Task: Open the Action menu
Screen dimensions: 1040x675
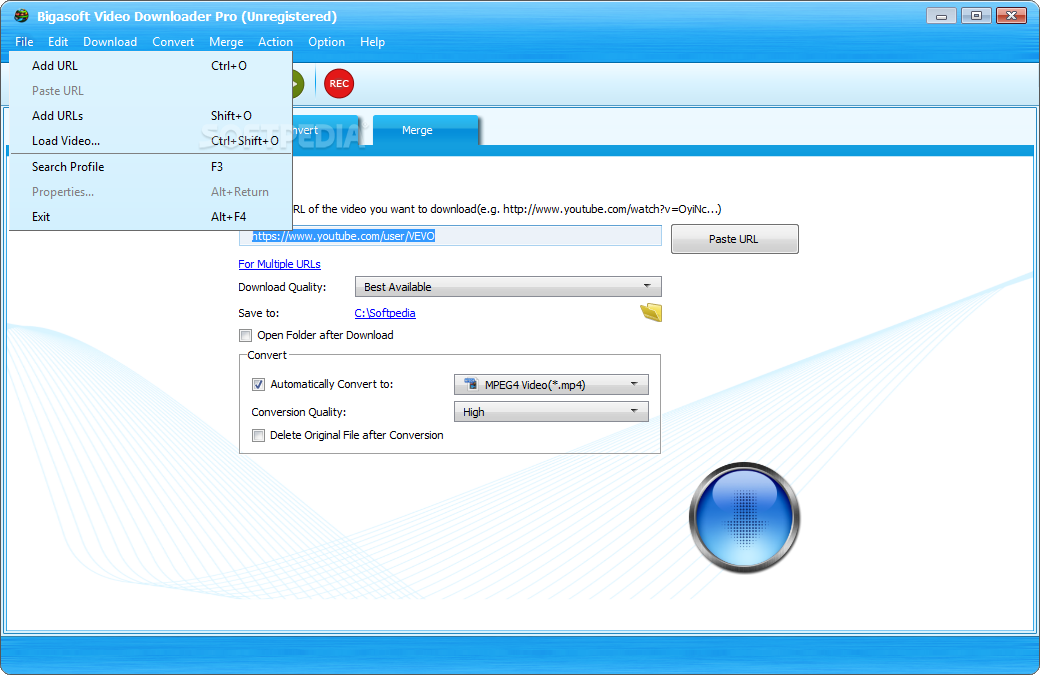Action: point(275,42)
